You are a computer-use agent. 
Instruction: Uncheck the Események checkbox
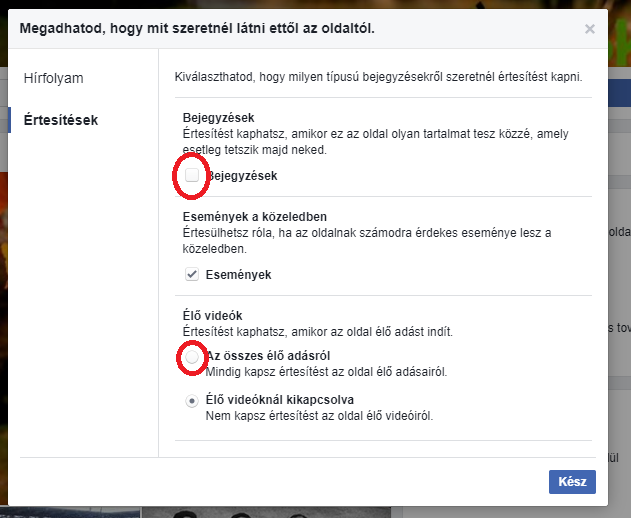point(192,274)
